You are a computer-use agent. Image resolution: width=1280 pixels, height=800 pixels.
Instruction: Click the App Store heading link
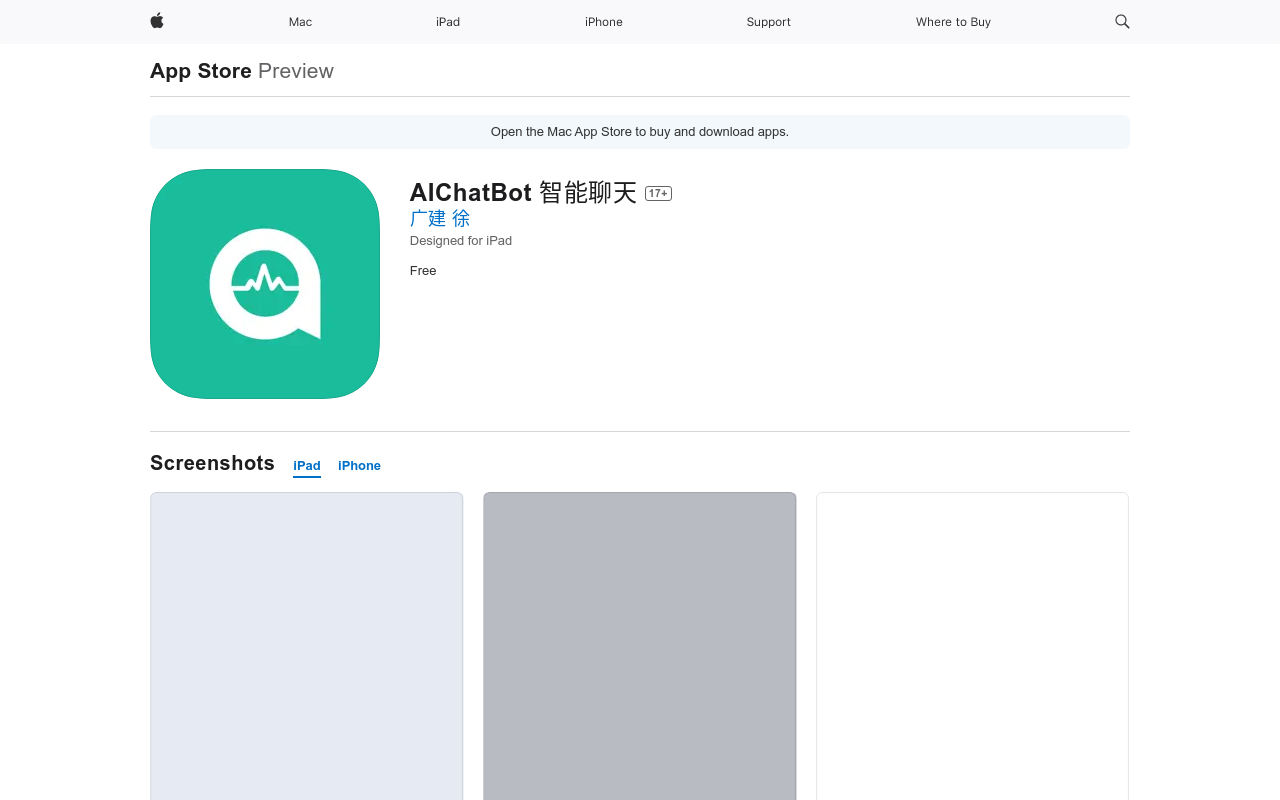coord(201,71)
